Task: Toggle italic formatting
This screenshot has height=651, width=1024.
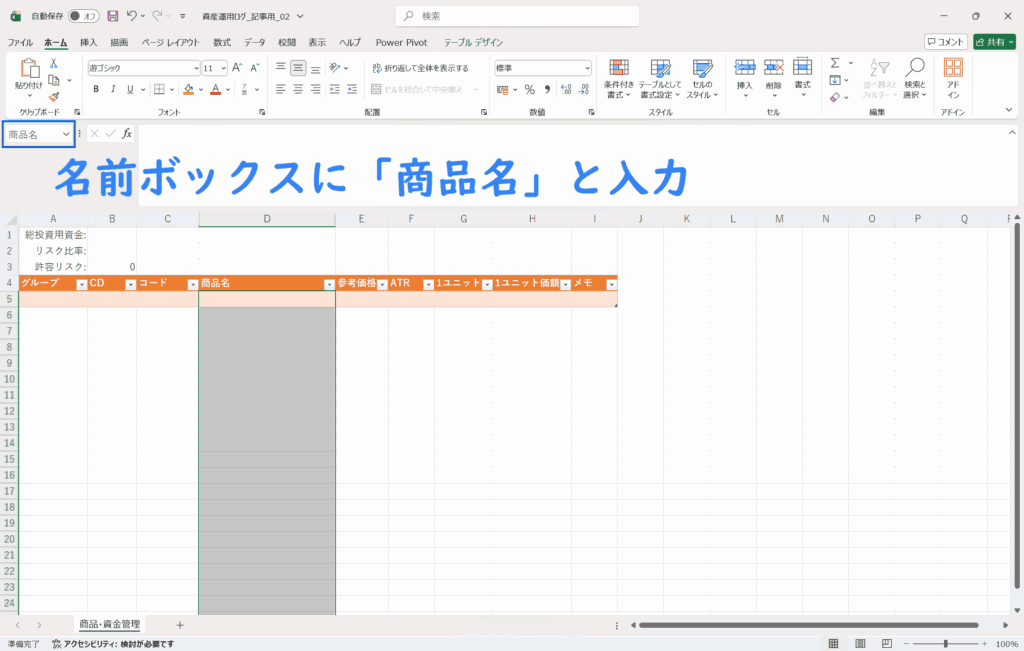Action: 114,89
